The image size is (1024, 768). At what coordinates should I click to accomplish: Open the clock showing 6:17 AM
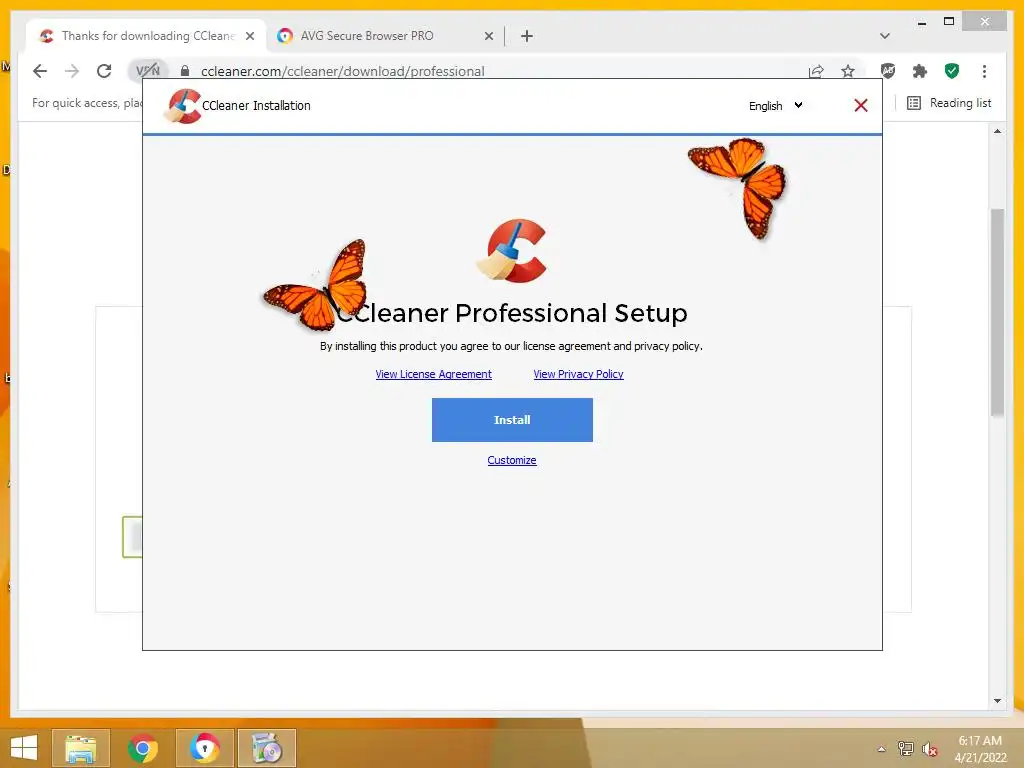click(x=980, y=749)
